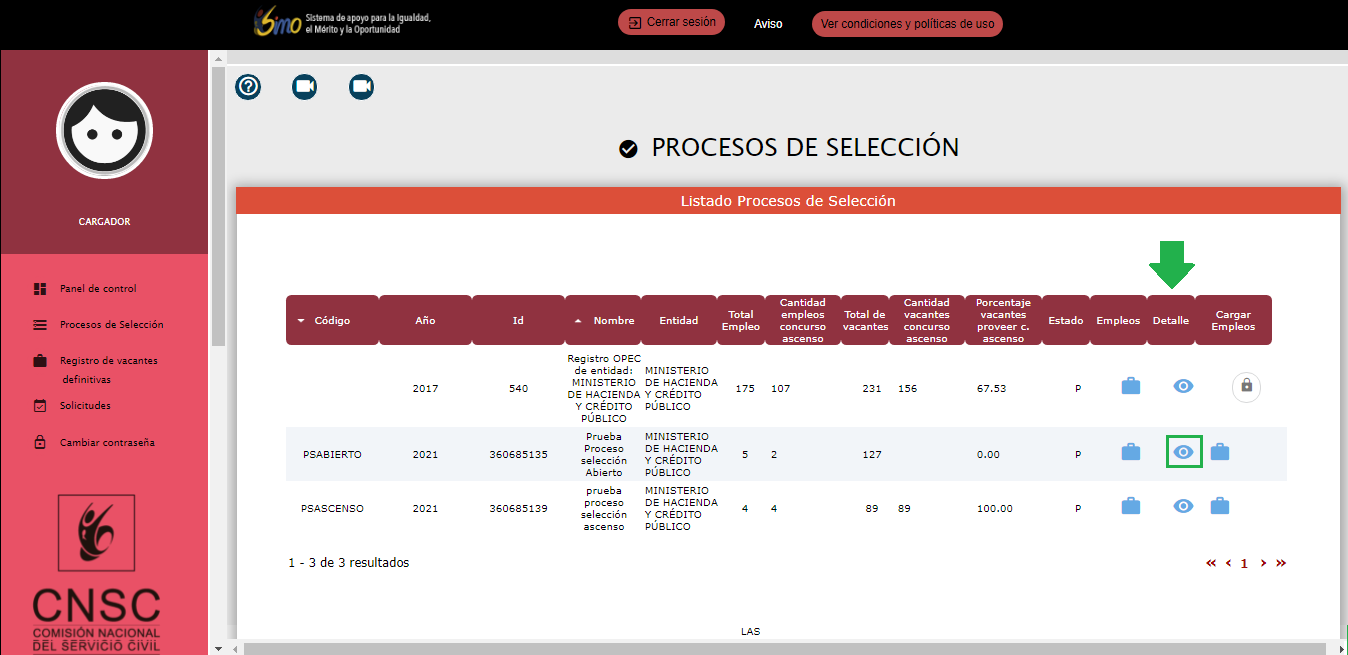The width and height of the screenshot is (1348, 655).
Task: Click the user avatar profile picture
Action: point(104,130)
